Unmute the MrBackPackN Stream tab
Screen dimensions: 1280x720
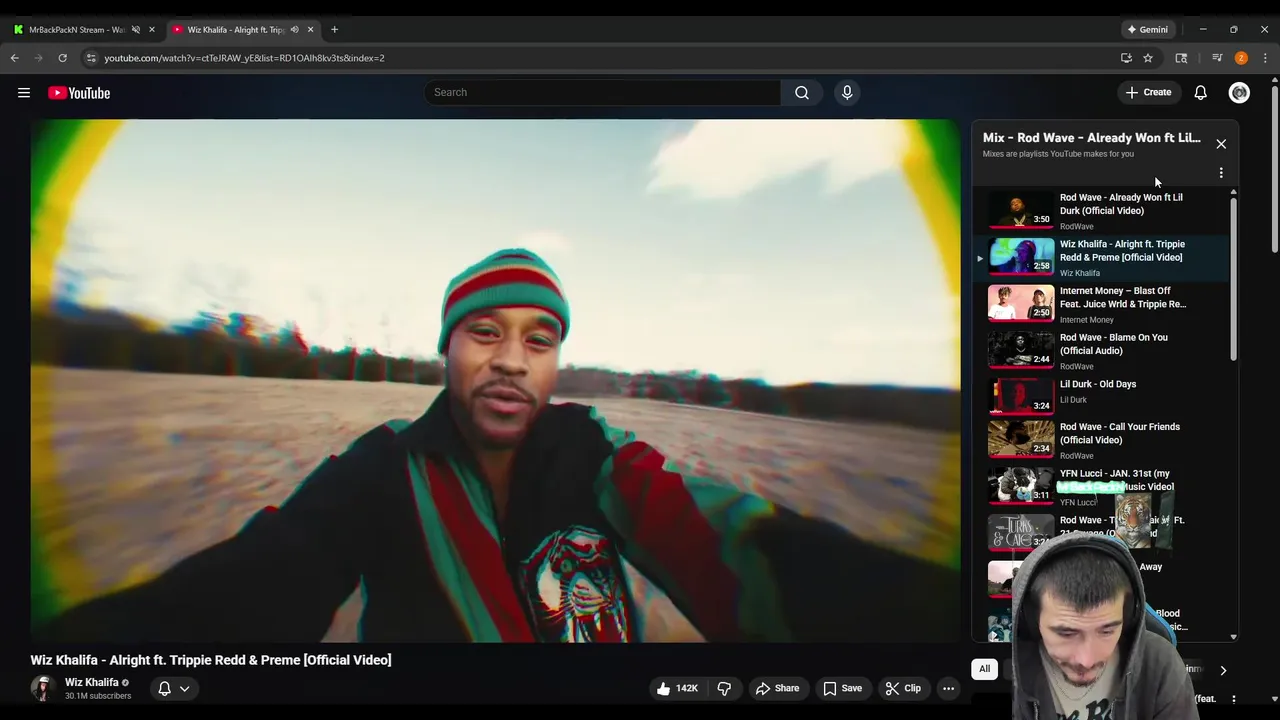tap(136, 29)
